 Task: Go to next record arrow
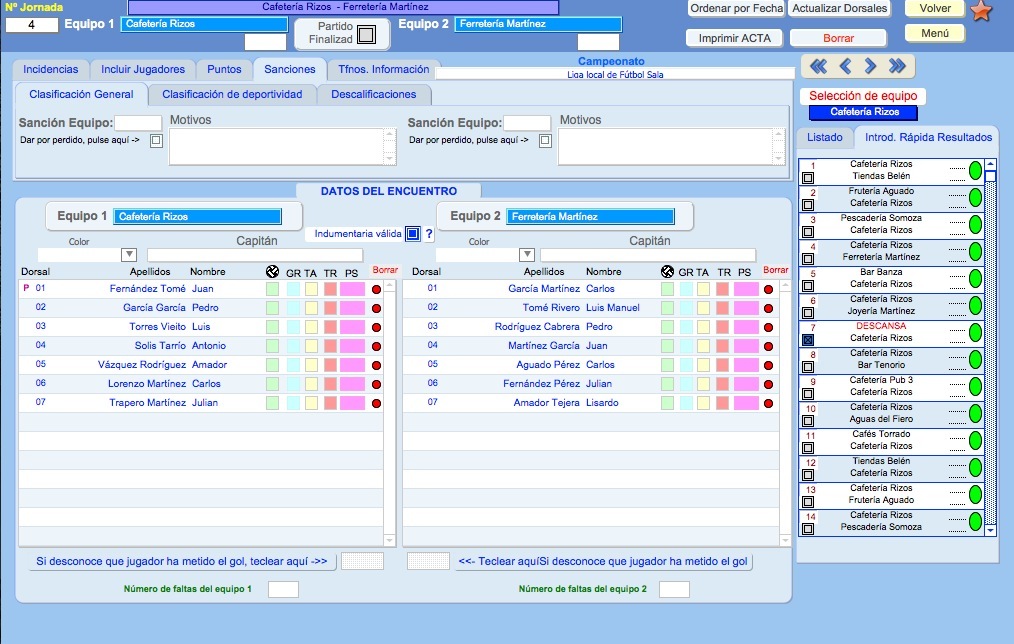870,66
